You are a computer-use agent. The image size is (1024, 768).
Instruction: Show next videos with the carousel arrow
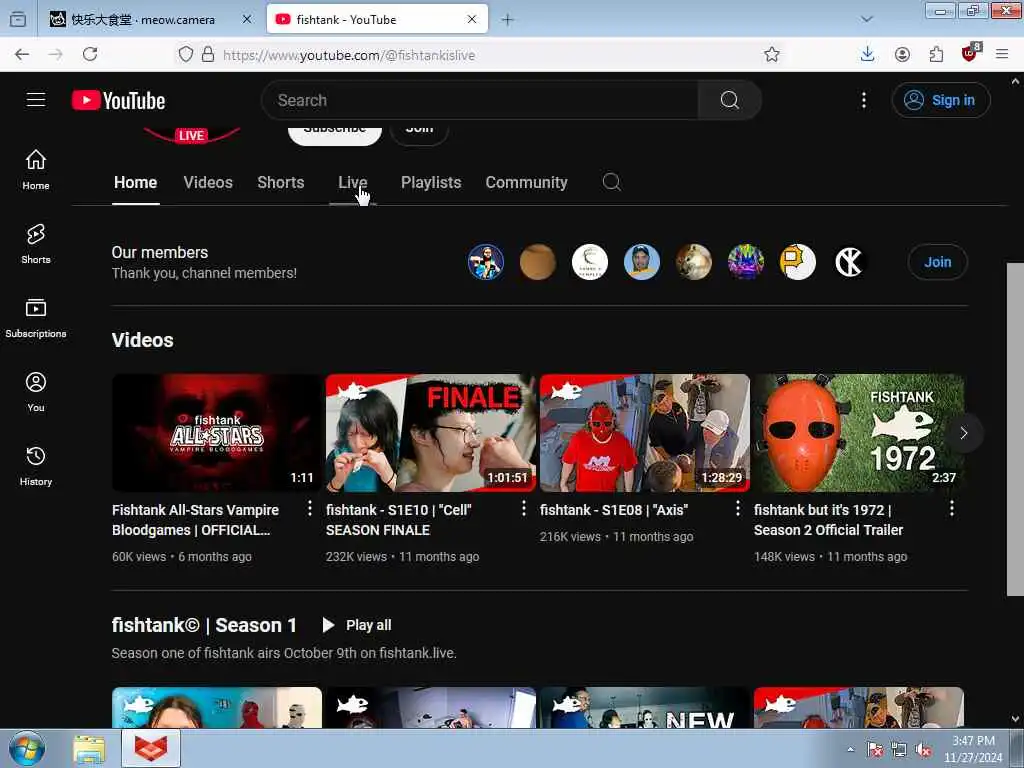point(963,433)
